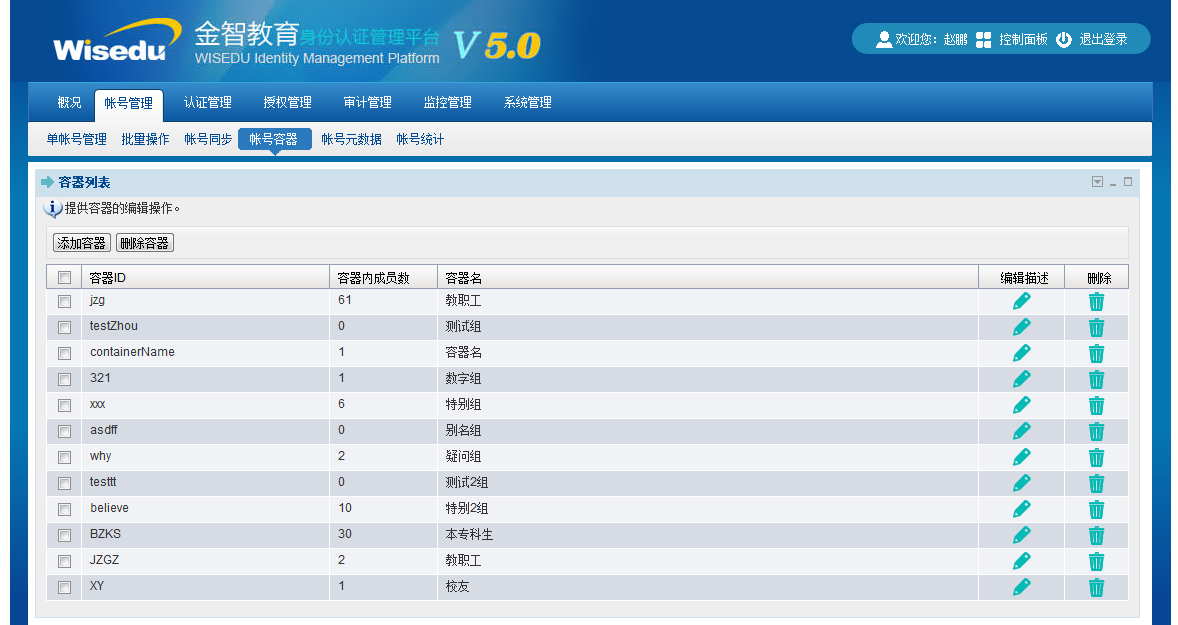Click trash icon in the why row
This screenshot has width=1178, height=625.
coord(1096,457)
